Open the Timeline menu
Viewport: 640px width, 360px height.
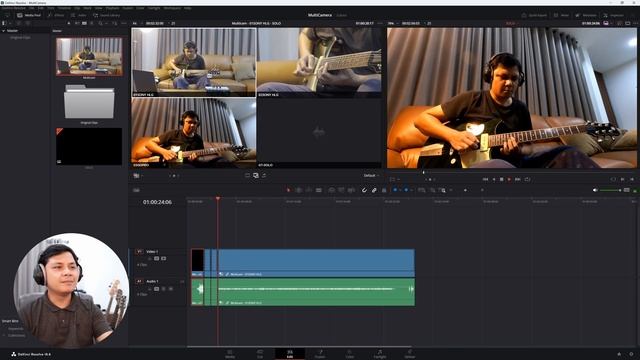[x=64, y=8]
